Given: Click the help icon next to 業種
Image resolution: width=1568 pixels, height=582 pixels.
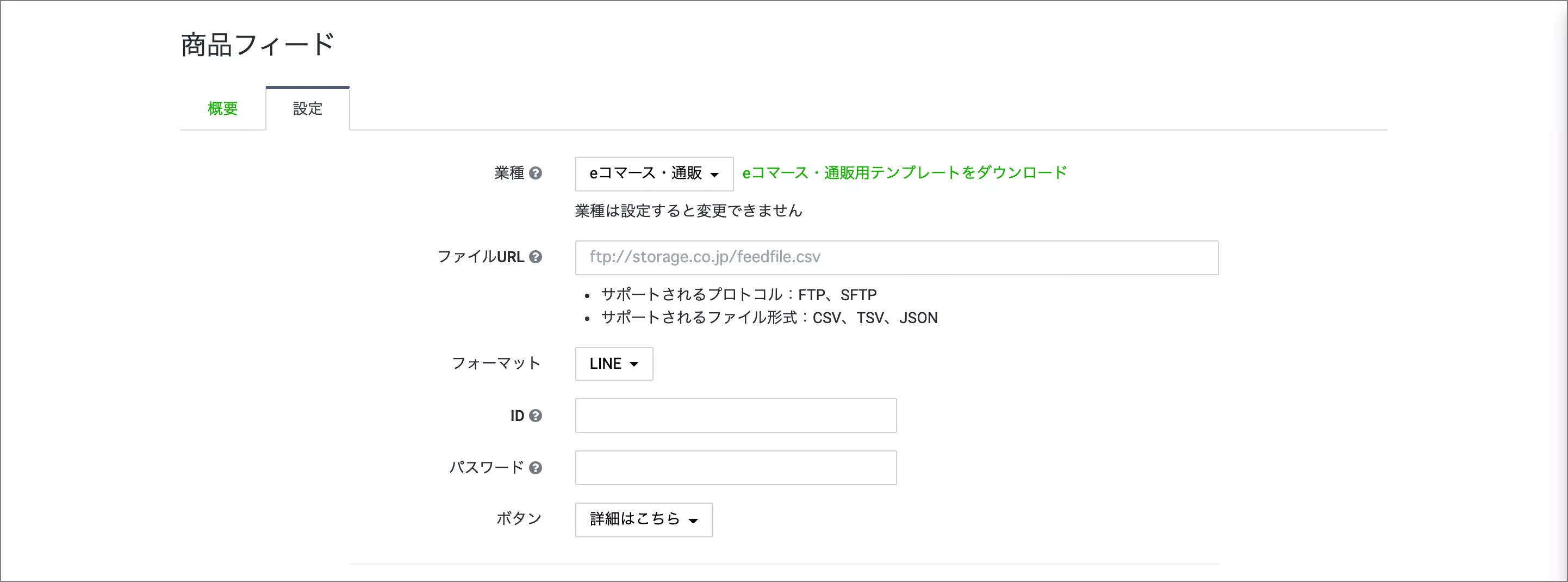Looking at the screenshot, I should tap(536, 174).
